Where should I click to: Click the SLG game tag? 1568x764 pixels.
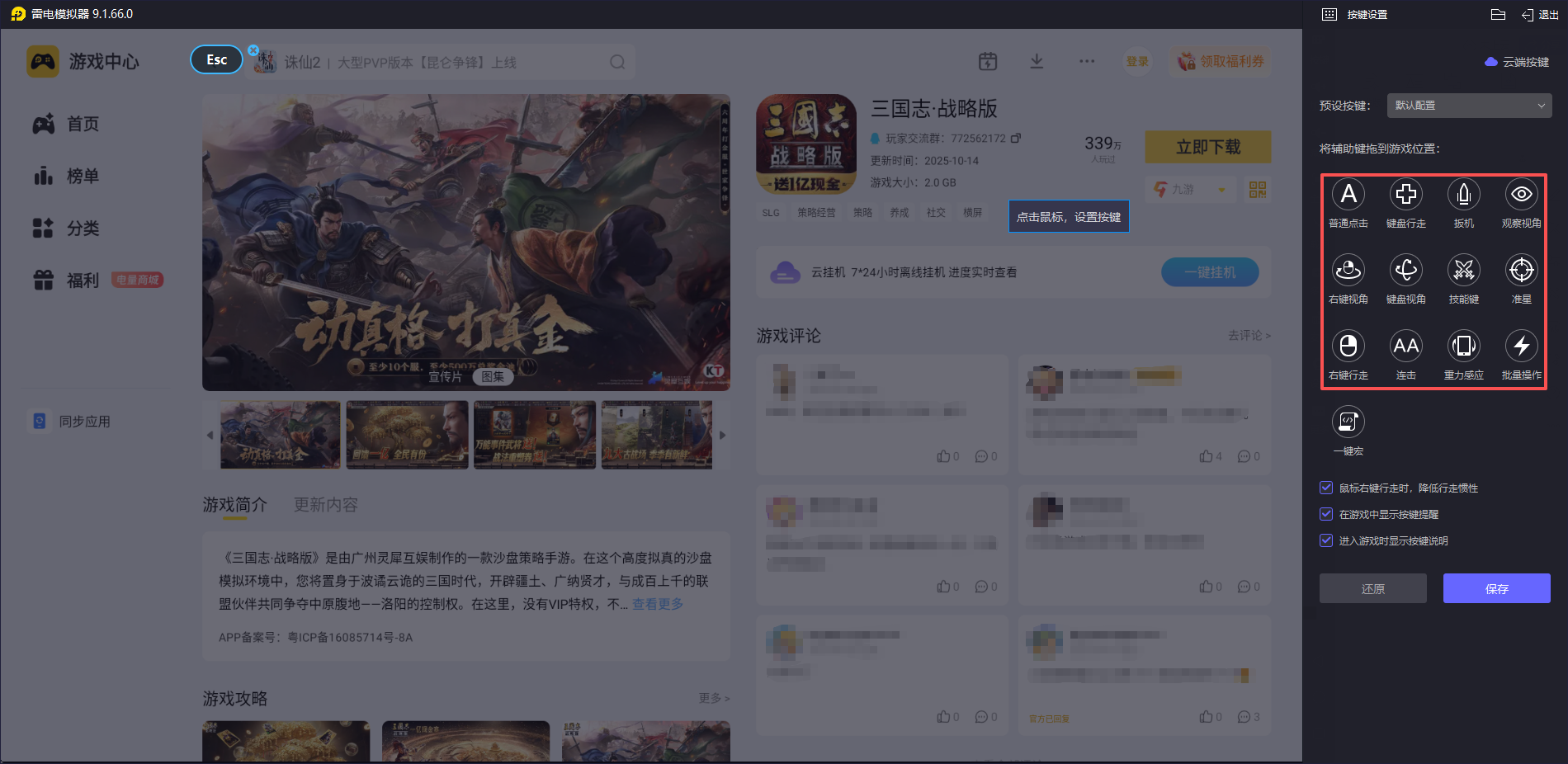(771, 213)
